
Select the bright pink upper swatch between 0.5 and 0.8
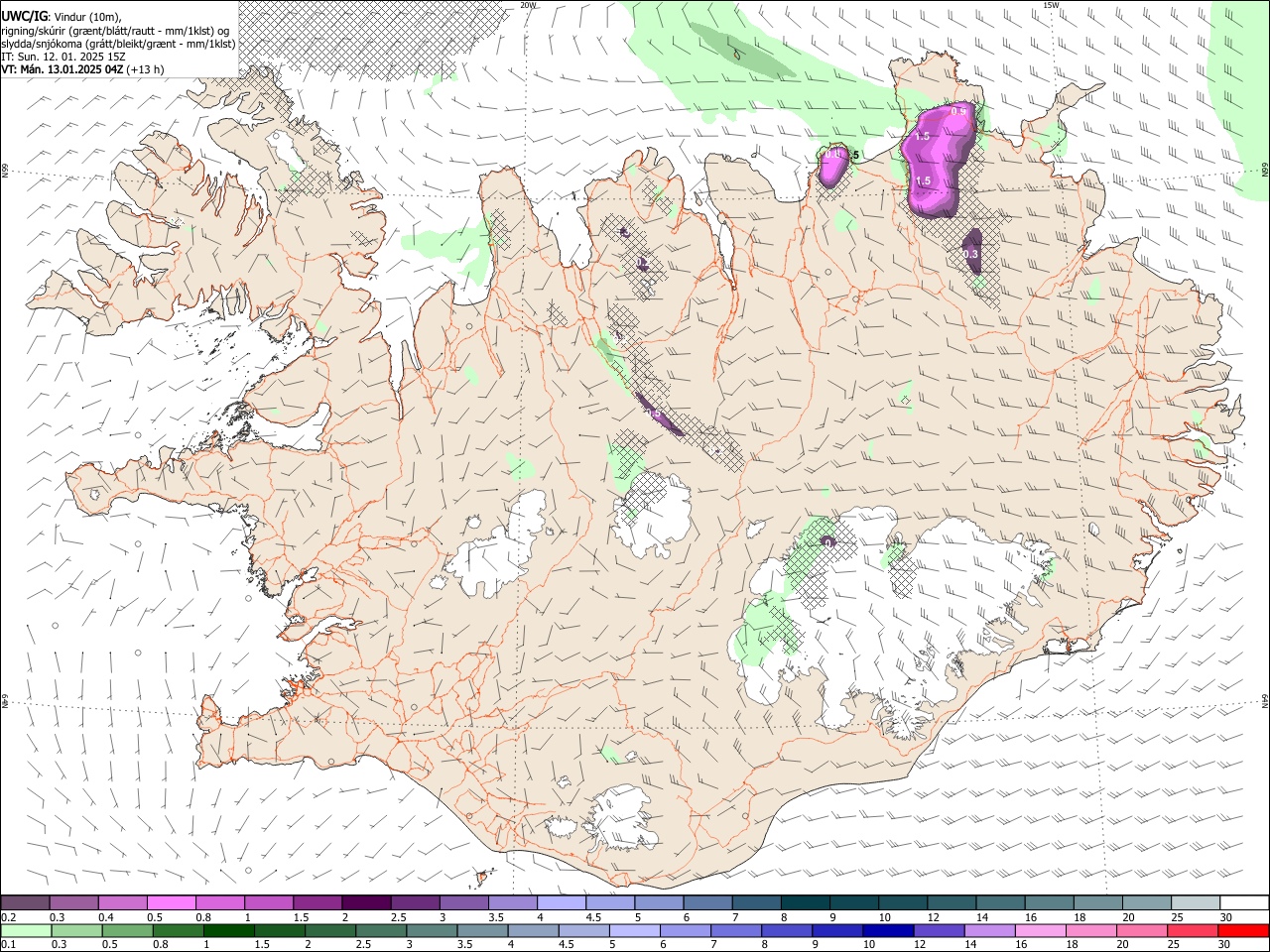tap(171, 902)
